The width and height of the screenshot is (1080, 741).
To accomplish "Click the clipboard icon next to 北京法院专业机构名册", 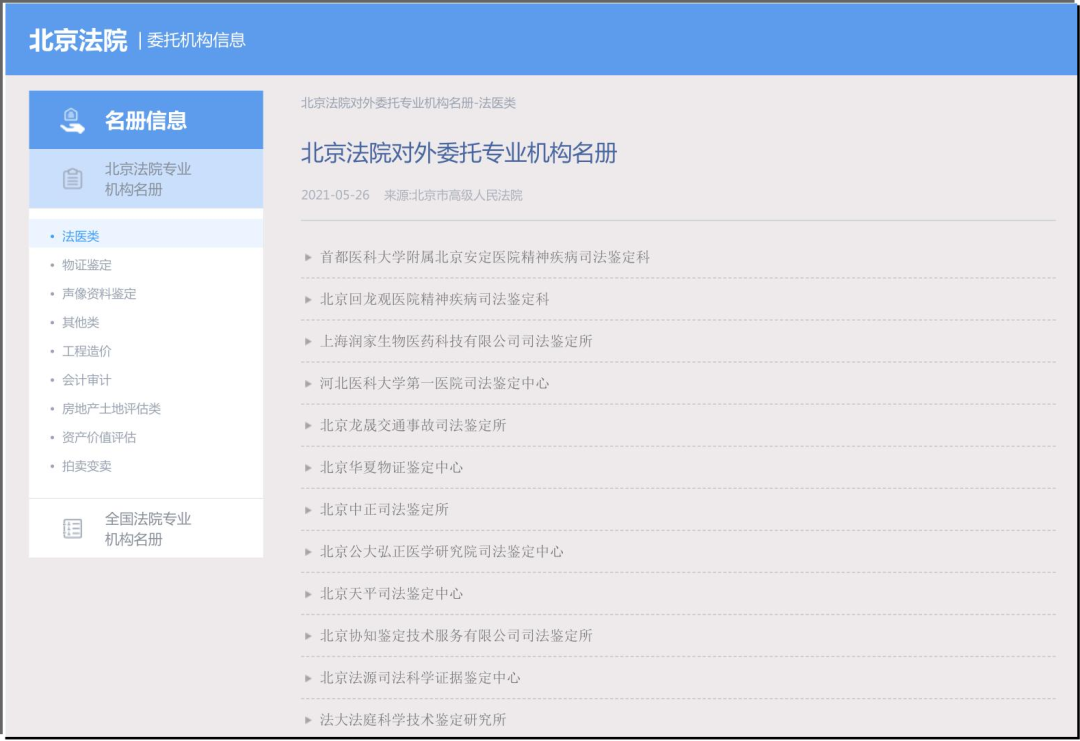I will 70,178.
